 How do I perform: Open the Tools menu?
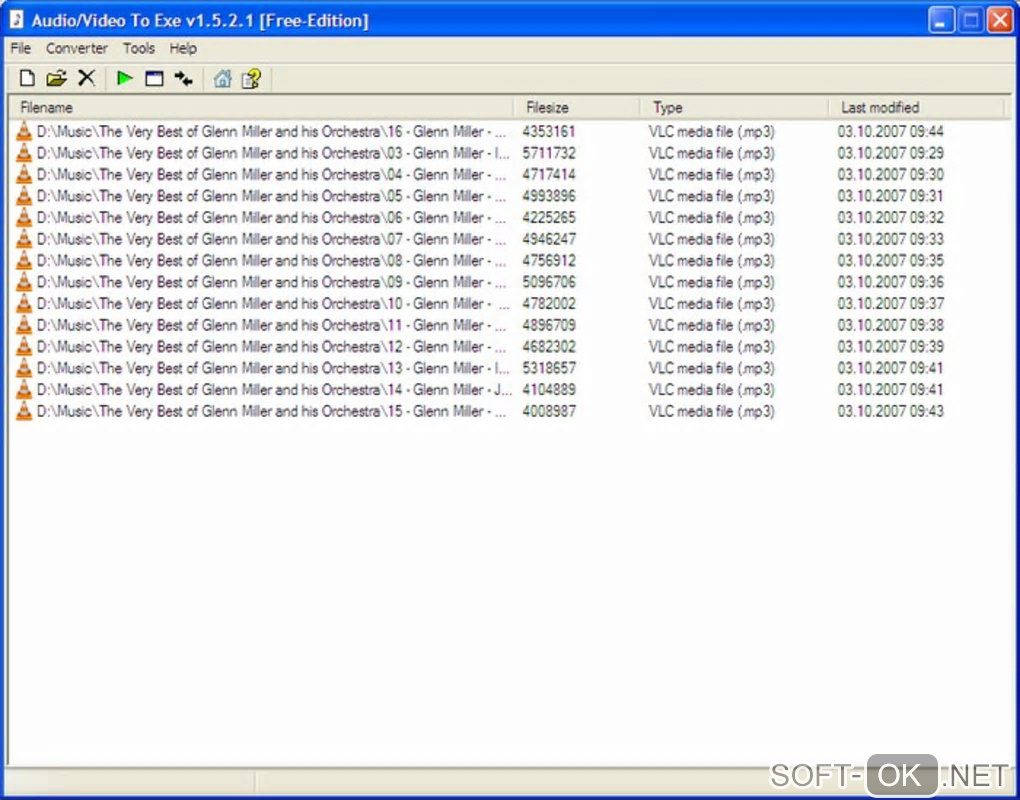click(139, 48)
